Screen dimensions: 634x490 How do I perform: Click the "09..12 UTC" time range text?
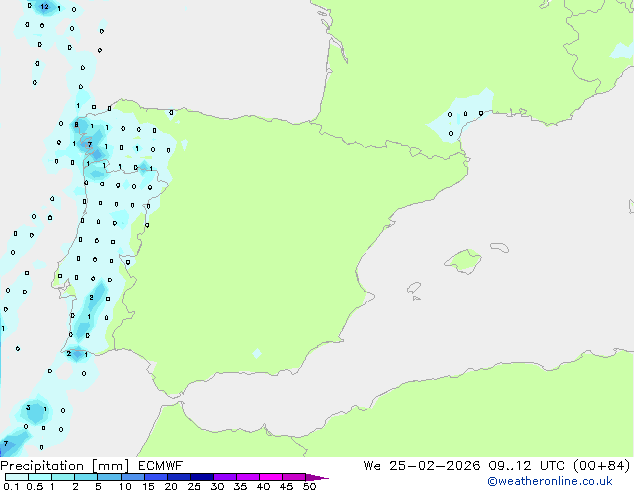(x=526, y=466)
